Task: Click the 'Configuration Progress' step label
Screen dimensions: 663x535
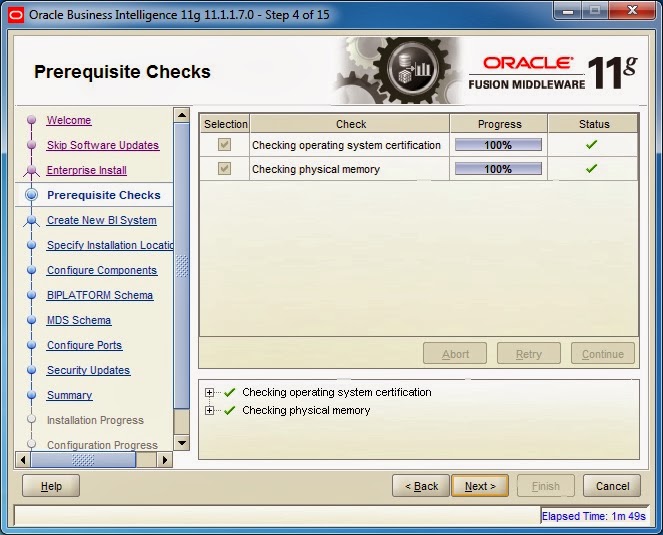Action: click(102, 445)
